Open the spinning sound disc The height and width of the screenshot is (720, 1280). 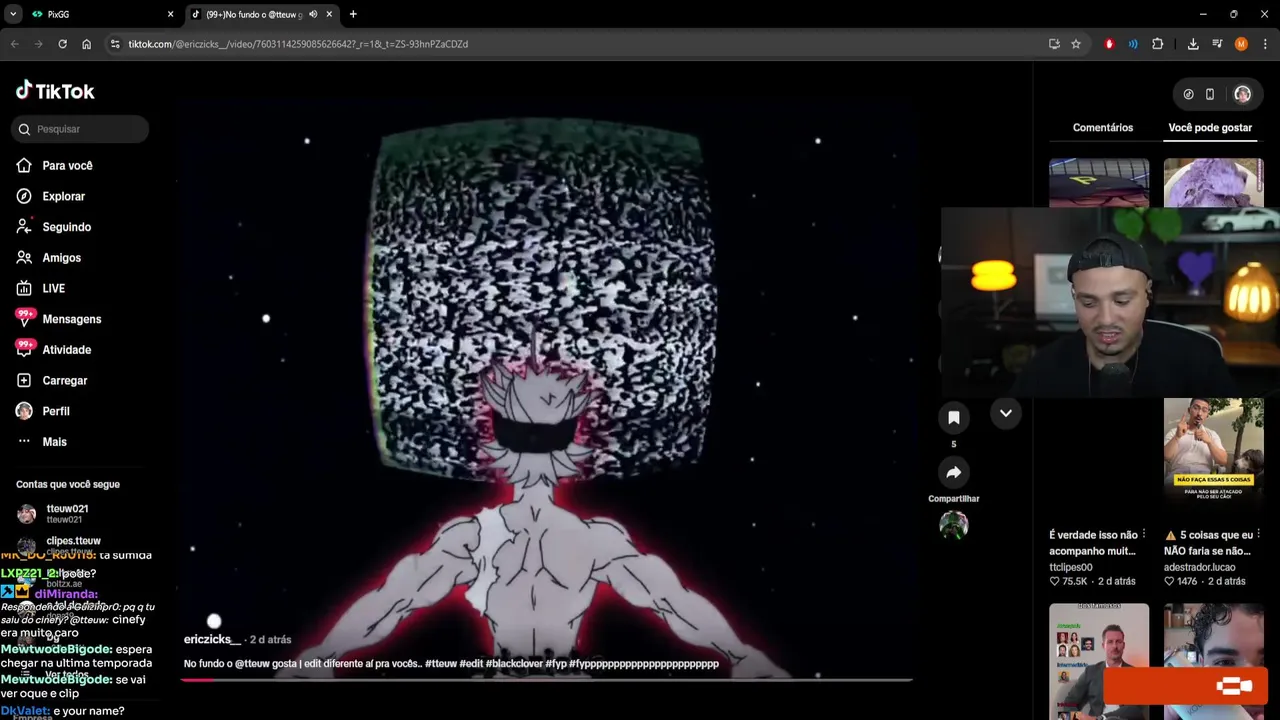[x=954, y=525]
